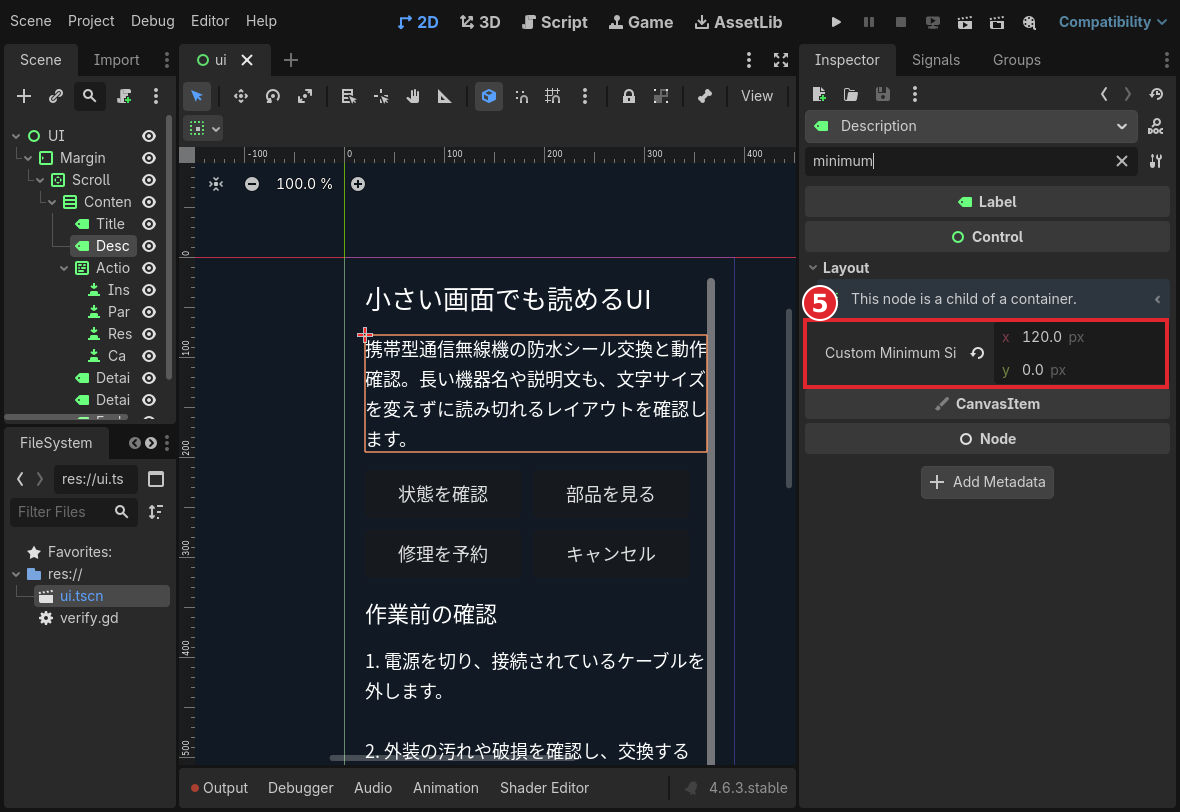Open object history icon in Inspector
This screenshot has height=812, width=1180.
[1157, 94]
